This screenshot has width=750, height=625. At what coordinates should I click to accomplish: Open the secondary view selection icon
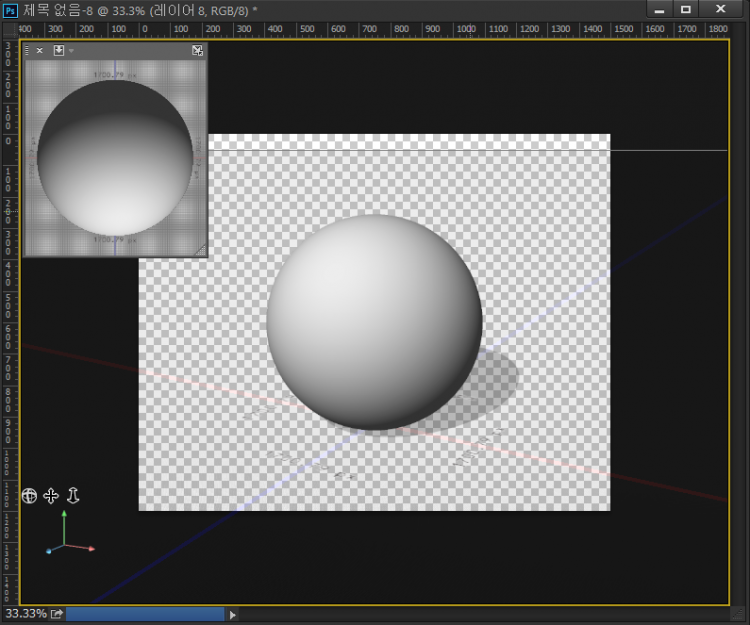[58, 50]
